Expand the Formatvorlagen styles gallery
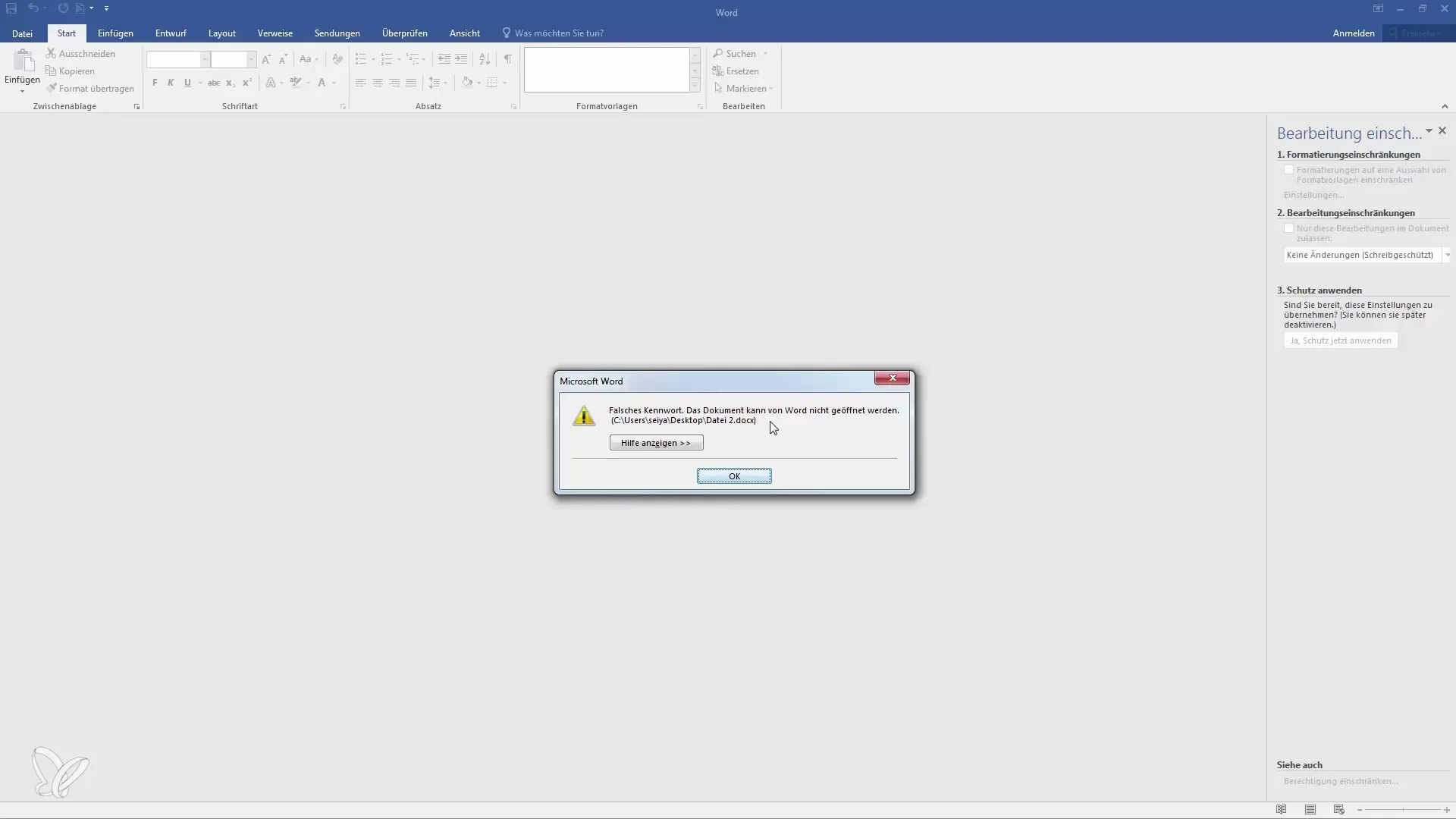 695,86
